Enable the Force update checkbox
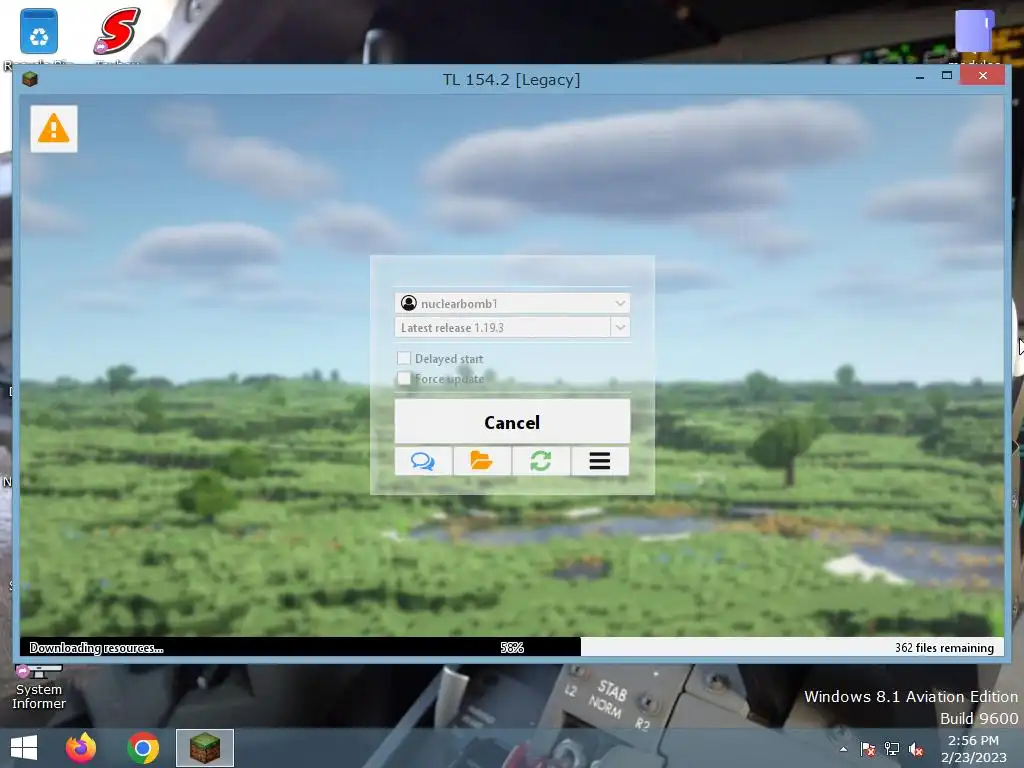This screenshot has width=1024, height=768. [404, 378]
